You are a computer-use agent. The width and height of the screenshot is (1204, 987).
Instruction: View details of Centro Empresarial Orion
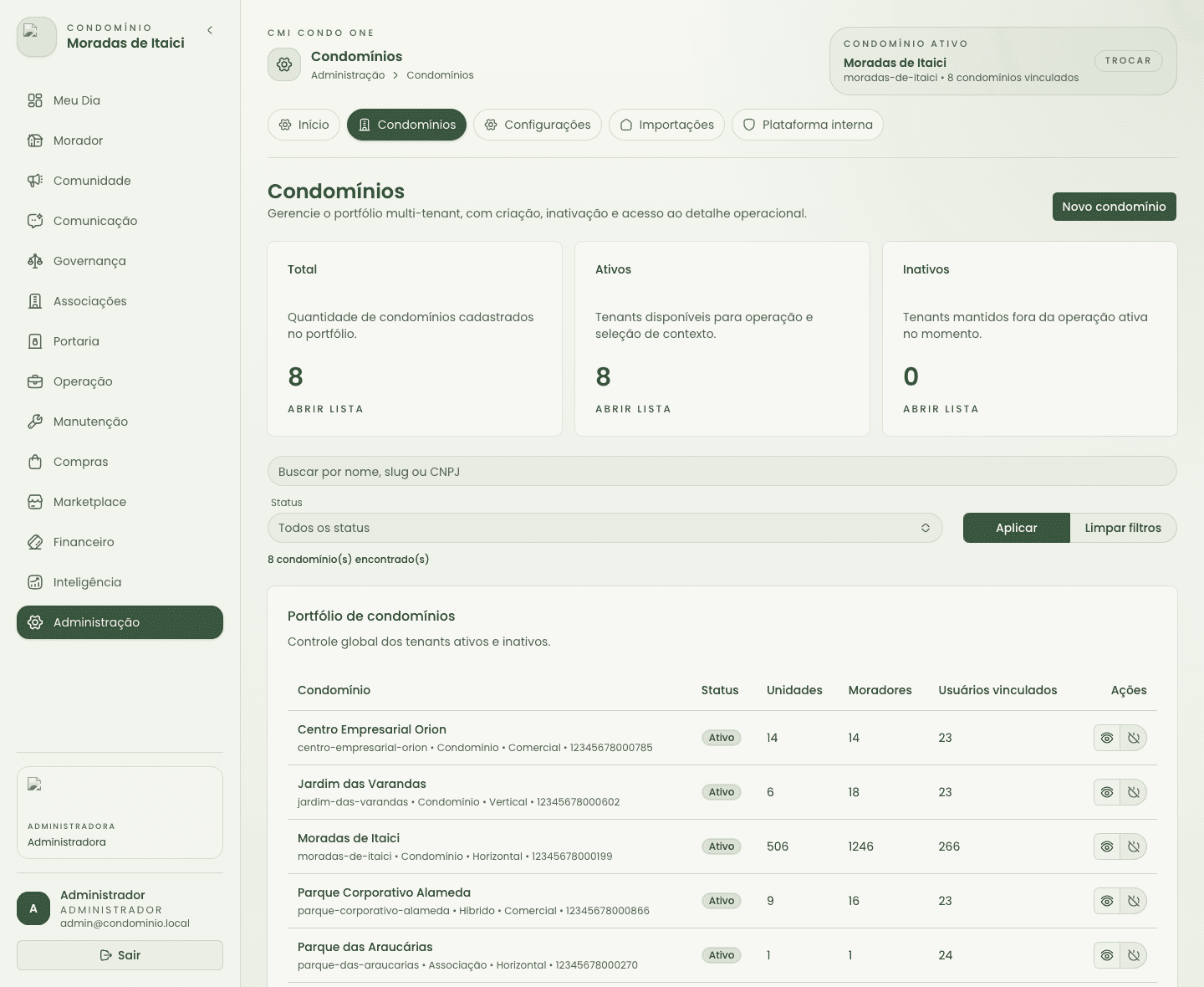[1107, 738]
